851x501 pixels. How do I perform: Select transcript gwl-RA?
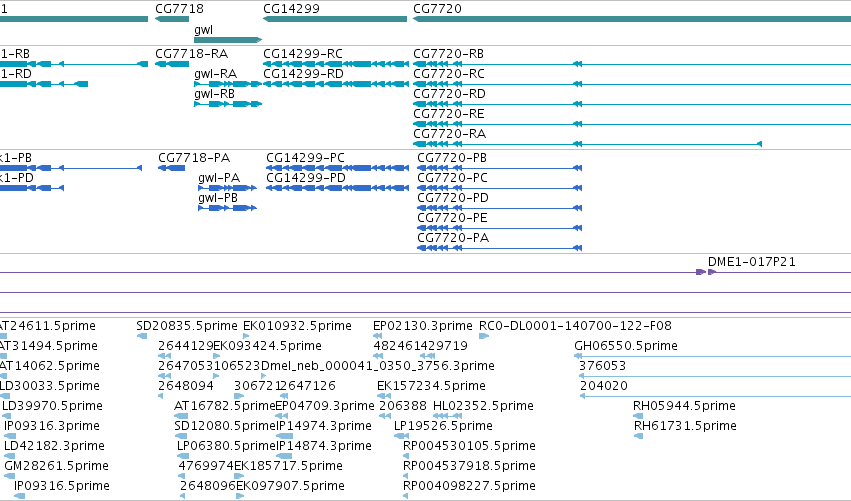tap(215, 74)
